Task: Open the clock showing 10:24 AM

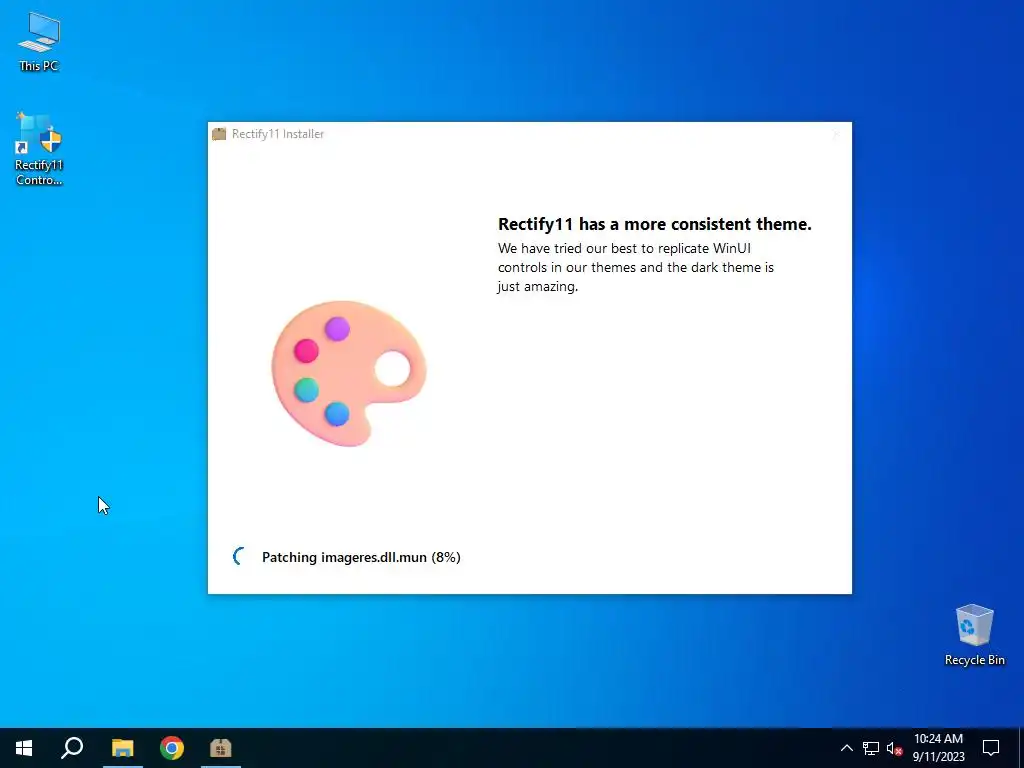Action: tap(938, 748)
